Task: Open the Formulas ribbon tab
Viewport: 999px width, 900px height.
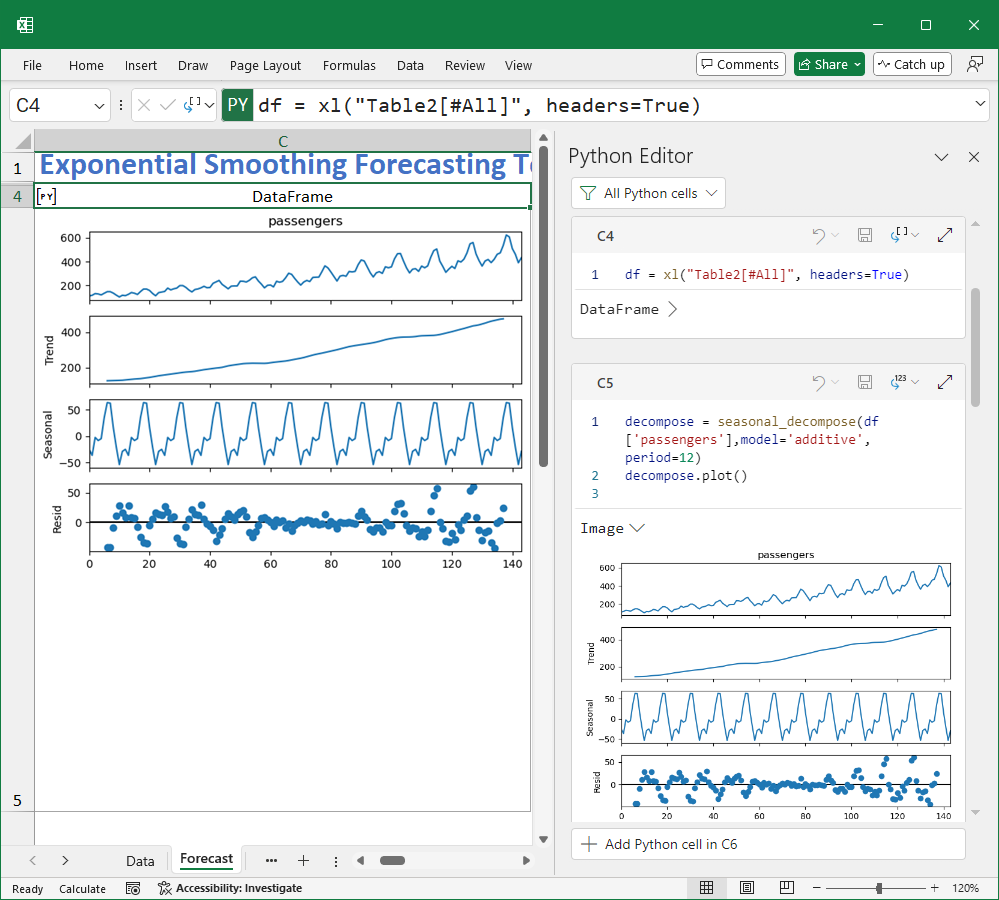Action: (349, 65)
